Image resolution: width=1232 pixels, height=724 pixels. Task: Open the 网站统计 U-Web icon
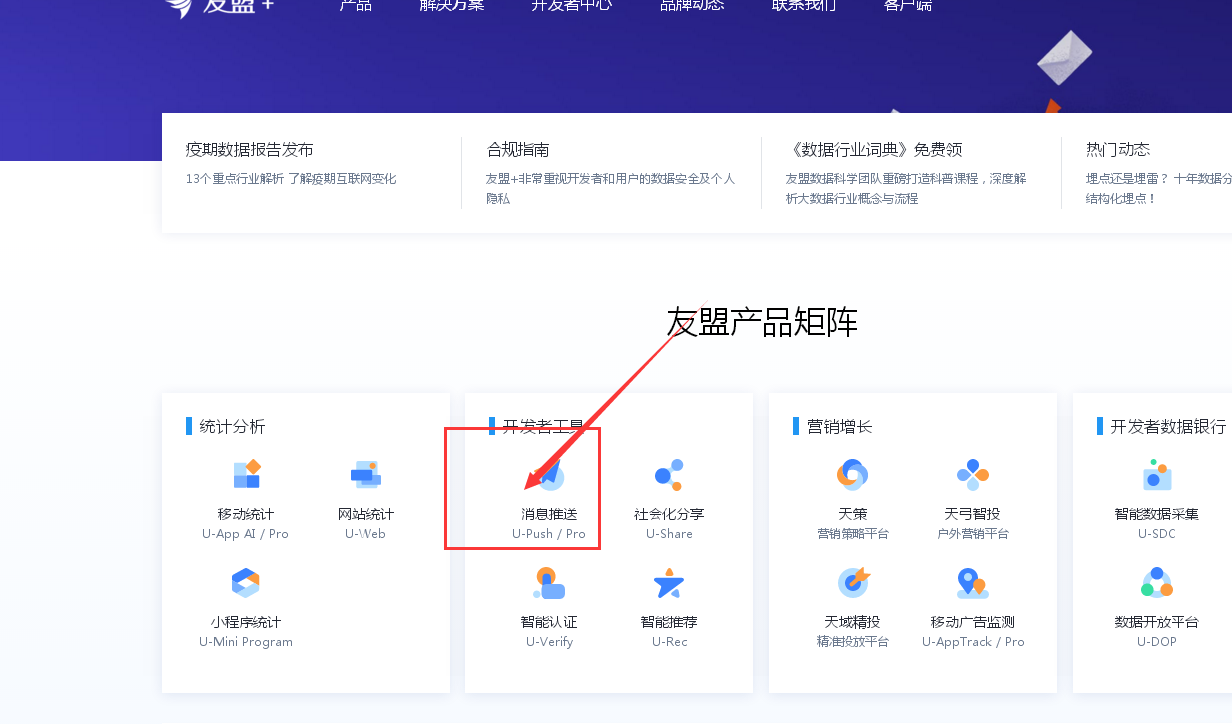point(365,475)
